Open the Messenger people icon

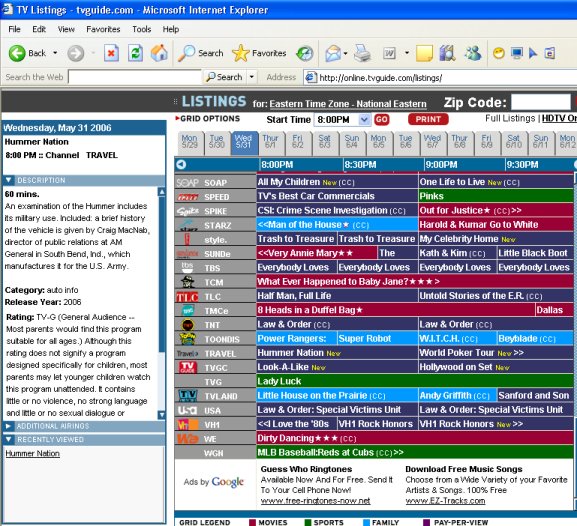coord(473,53)
